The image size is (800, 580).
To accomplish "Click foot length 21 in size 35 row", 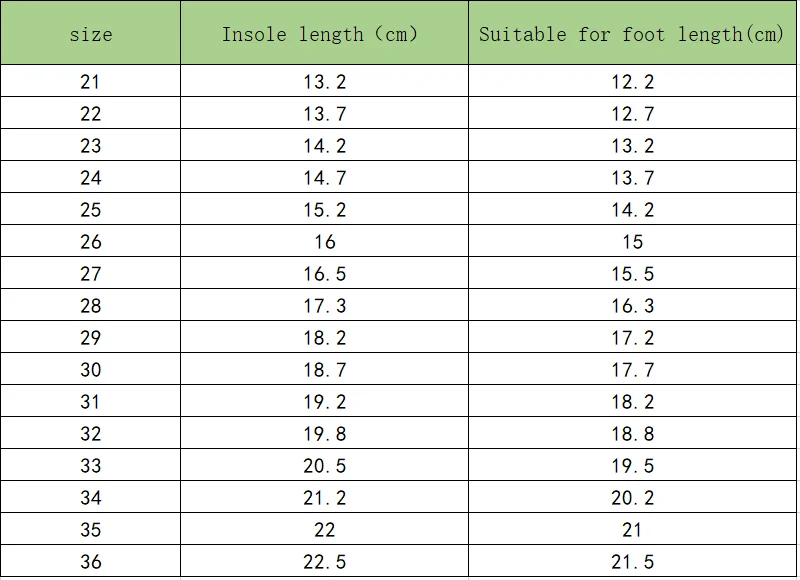I will point(632,530).
